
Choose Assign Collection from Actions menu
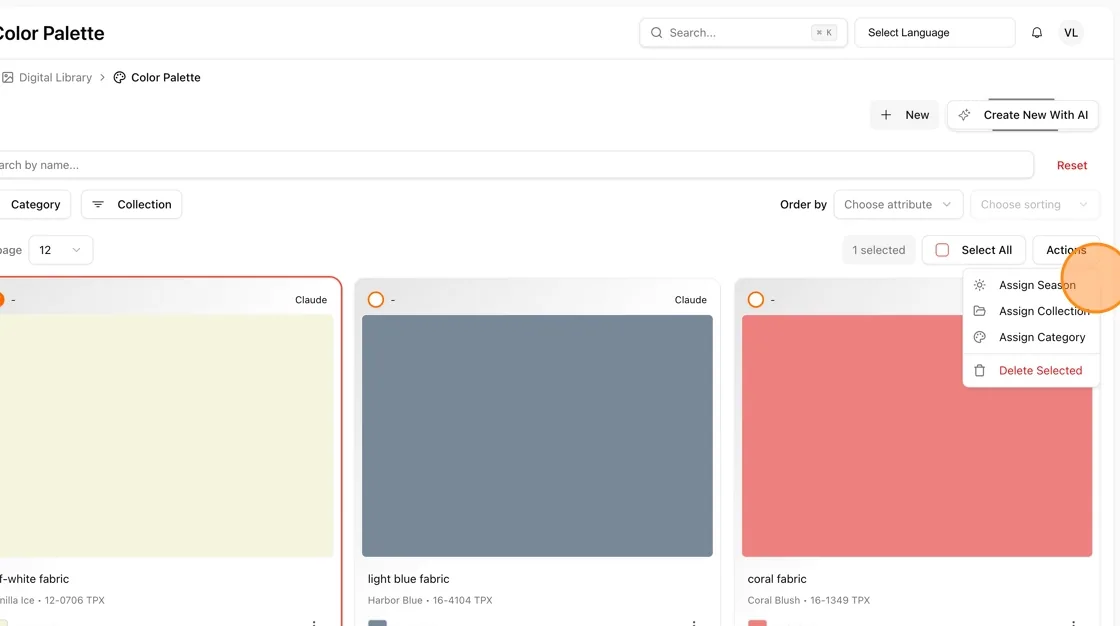[1031, 311]
